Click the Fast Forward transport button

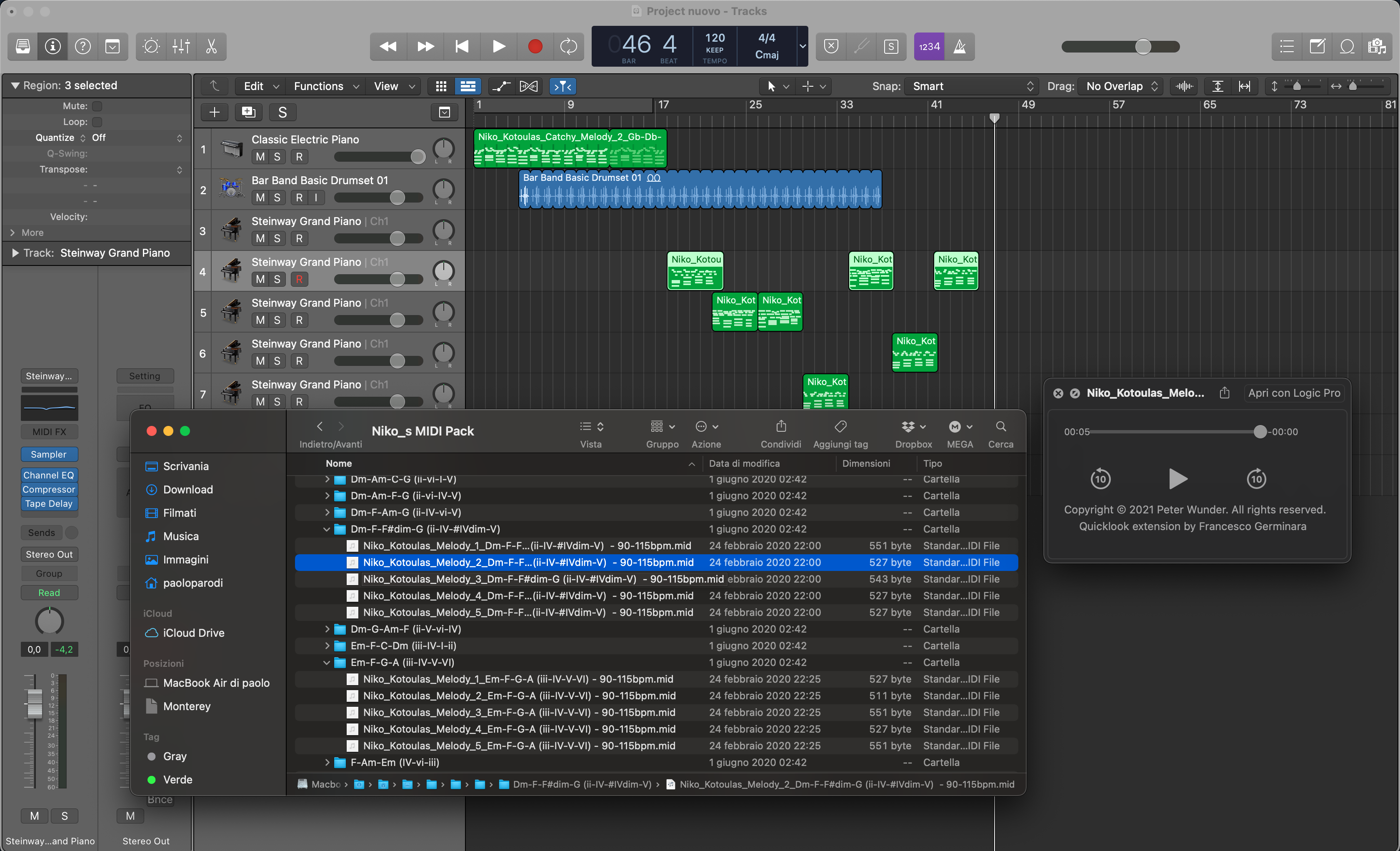pos(425,46)
